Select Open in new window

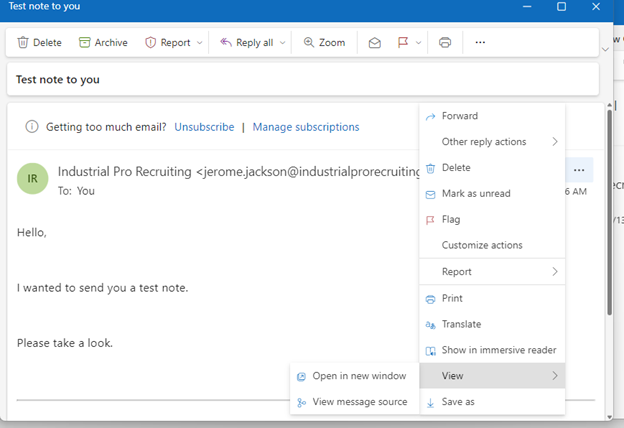355,376
